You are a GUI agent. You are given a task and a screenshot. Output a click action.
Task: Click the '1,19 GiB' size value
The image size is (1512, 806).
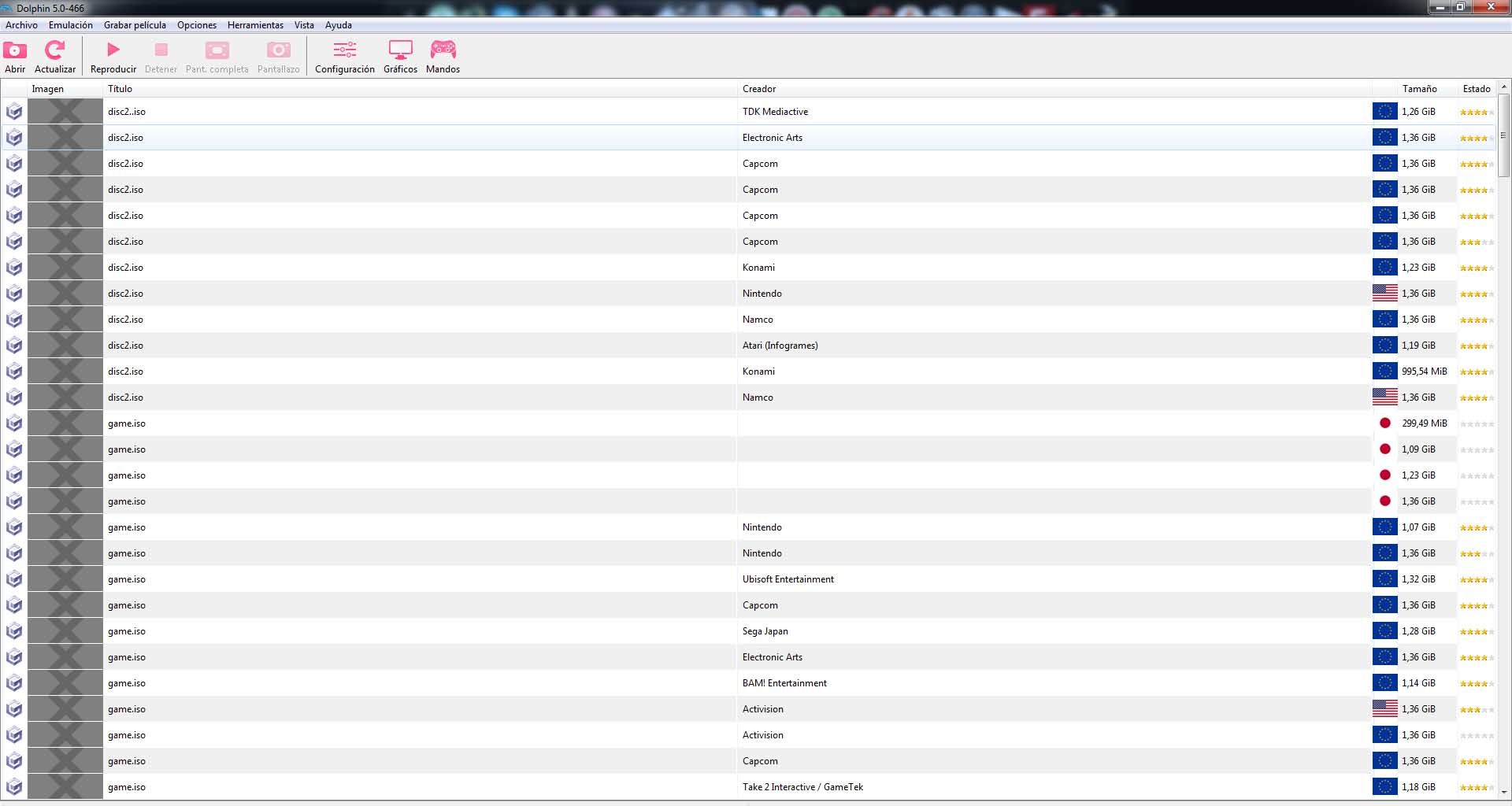pos(1419,346)
